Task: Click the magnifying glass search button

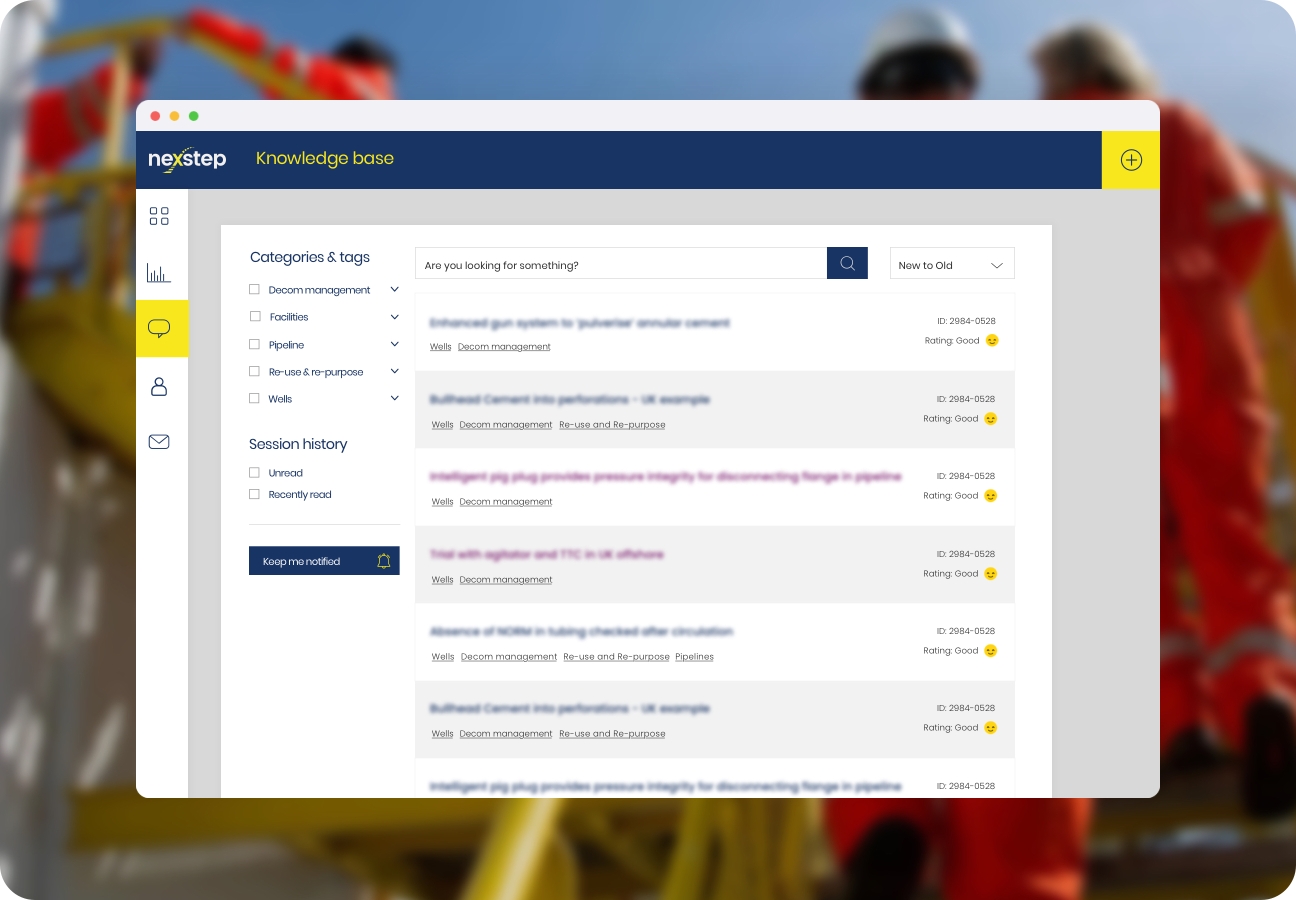Action: pos(847,263)
